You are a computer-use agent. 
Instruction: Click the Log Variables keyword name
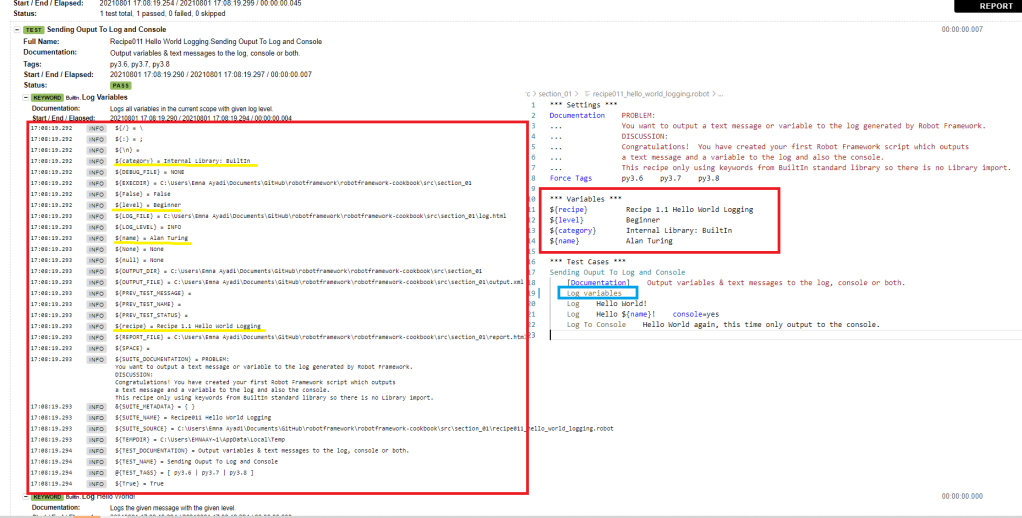[105, 97]
